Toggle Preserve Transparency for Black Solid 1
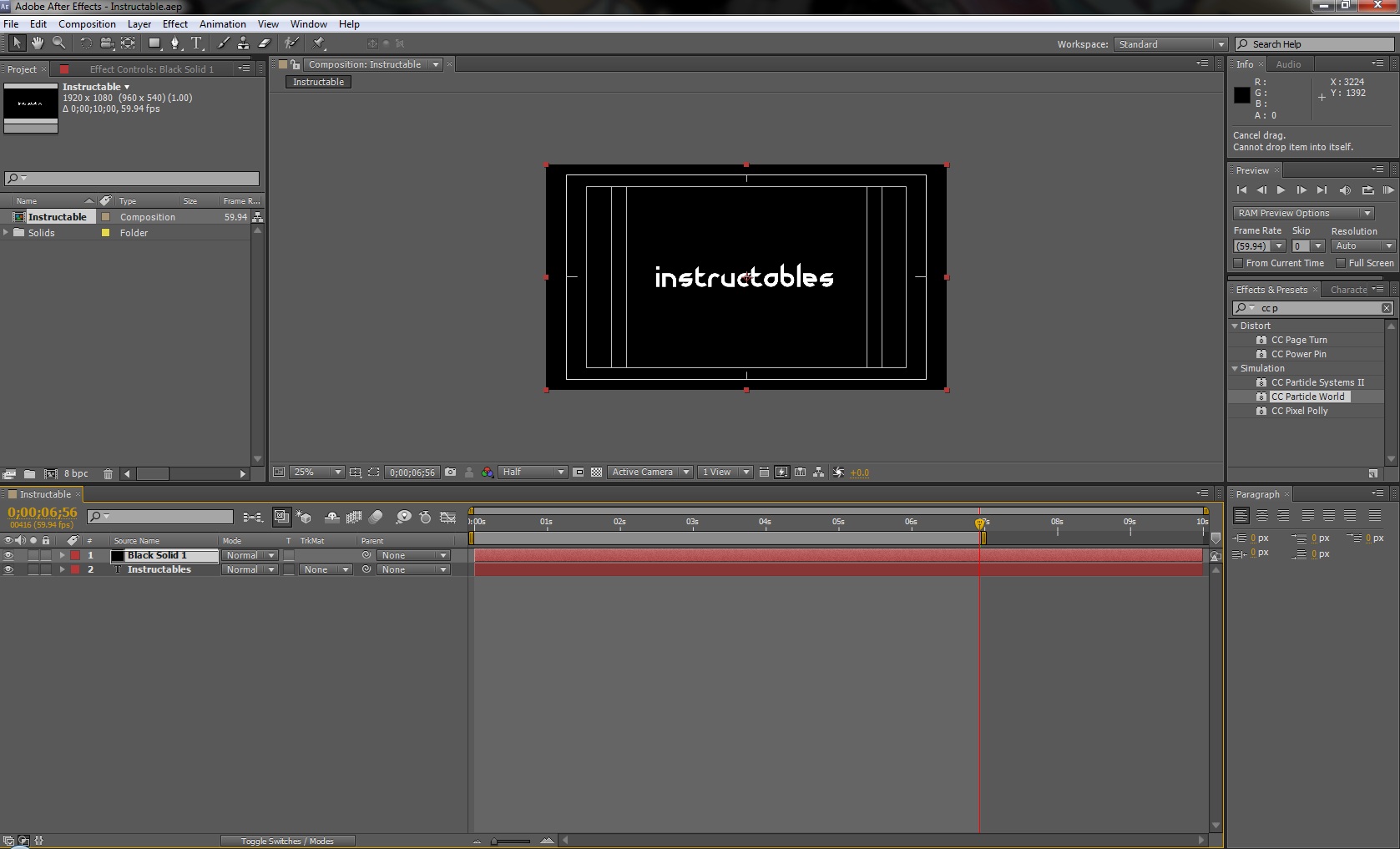Image resolution: width=1400 pixels, height=849 pixels. tap(289, 556)
